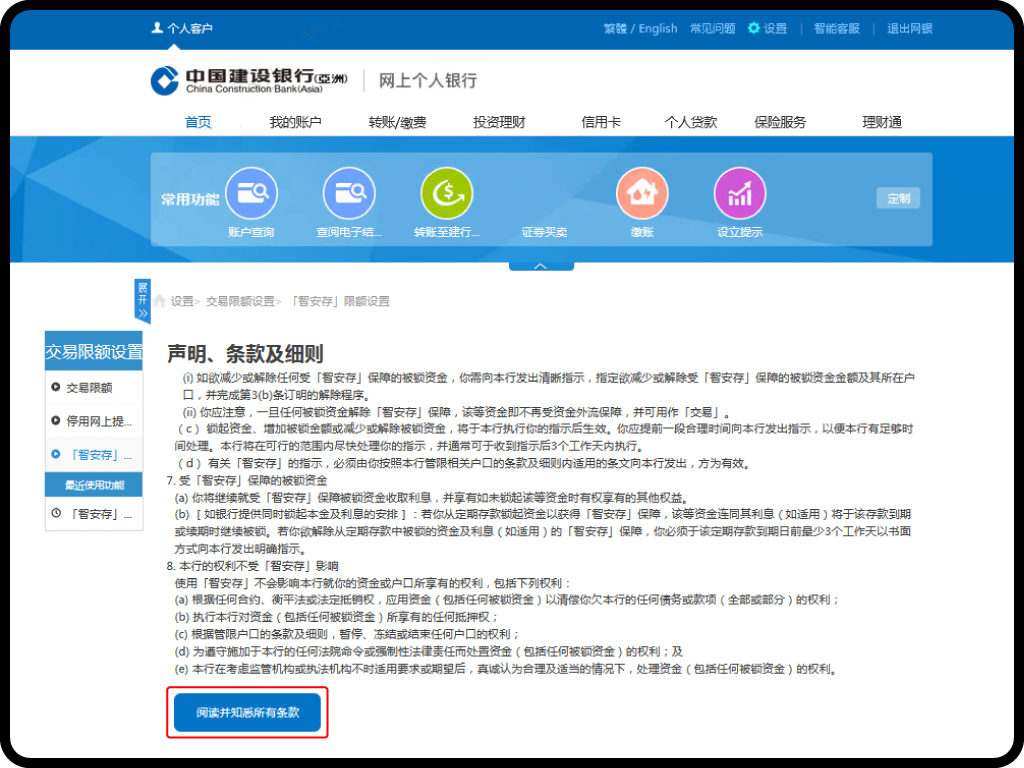Open the purple 设立提示 chart icon
The height and width of the screenshot is (768, 1024).
739,194
